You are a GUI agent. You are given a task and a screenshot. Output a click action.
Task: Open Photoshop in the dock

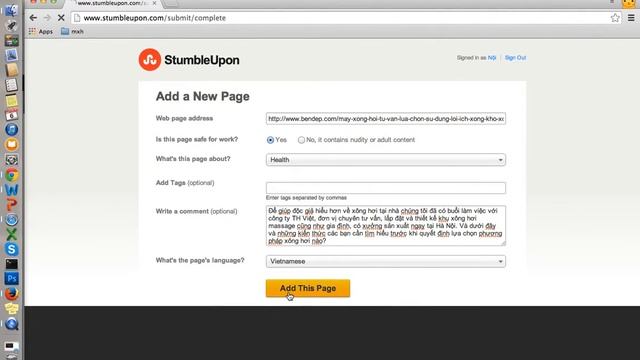[x=11, y=279]
